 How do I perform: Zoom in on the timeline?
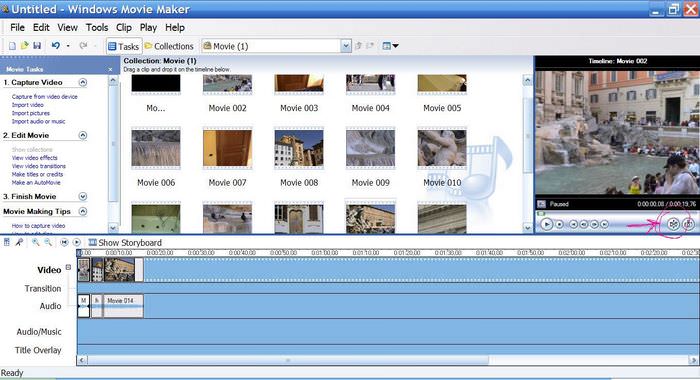point(35,242)
